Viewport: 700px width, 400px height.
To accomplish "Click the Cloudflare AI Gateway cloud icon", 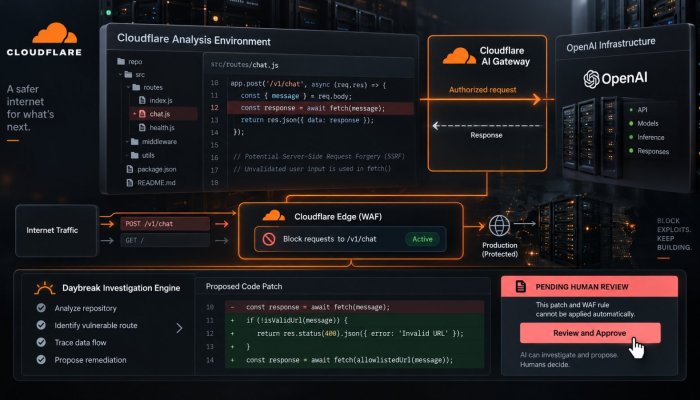I will click(x=459, y=57).
